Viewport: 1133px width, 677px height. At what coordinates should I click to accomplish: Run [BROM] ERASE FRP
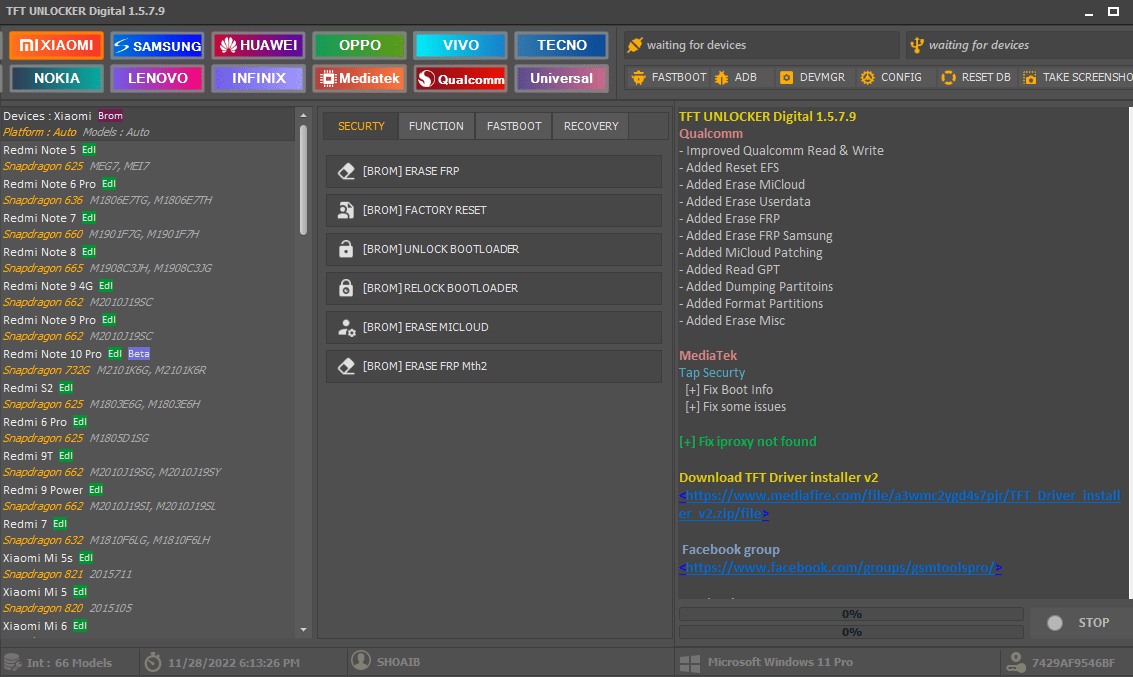[494, 171]
